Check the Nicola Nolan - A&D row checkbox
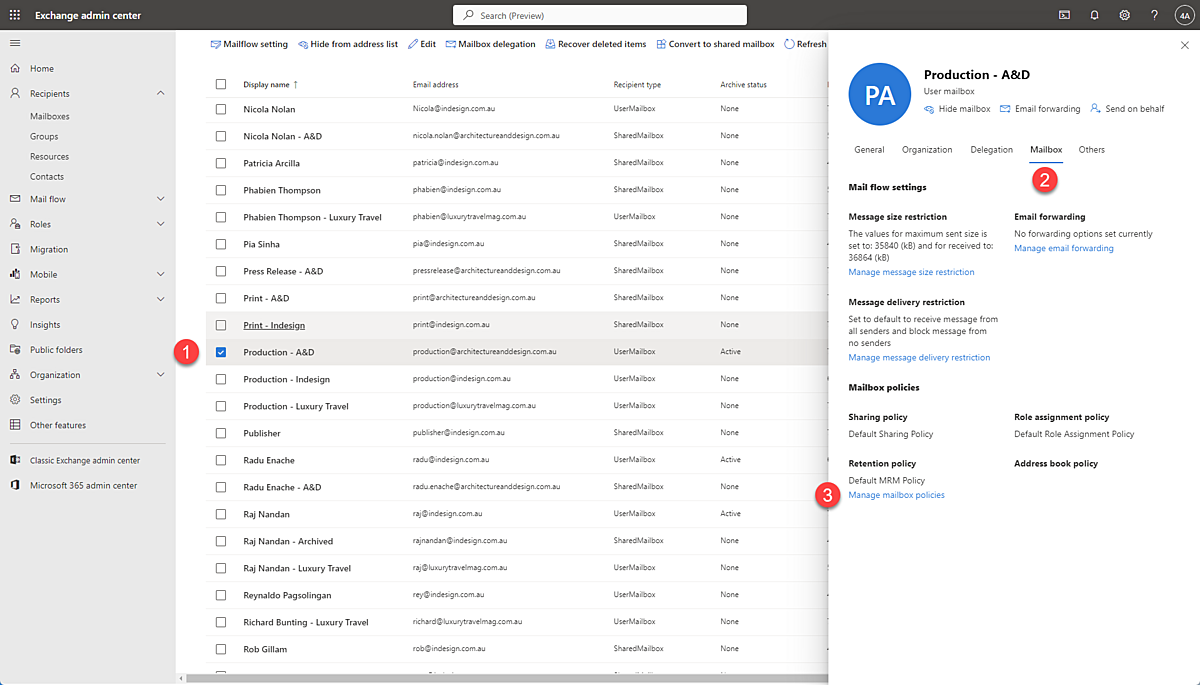The image size is (1200, 685). (x=221, y=136)
